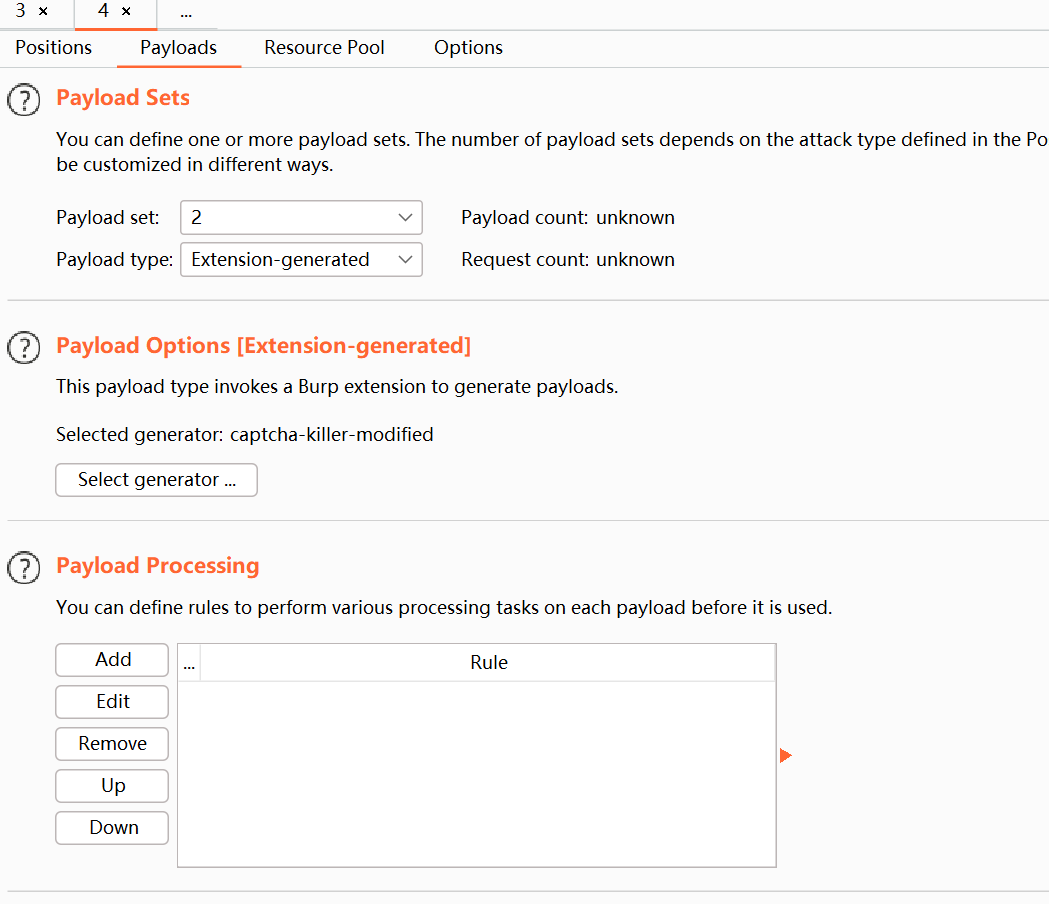
Task: Click the orange arrow beside rule table
Action: click(785, 756)
